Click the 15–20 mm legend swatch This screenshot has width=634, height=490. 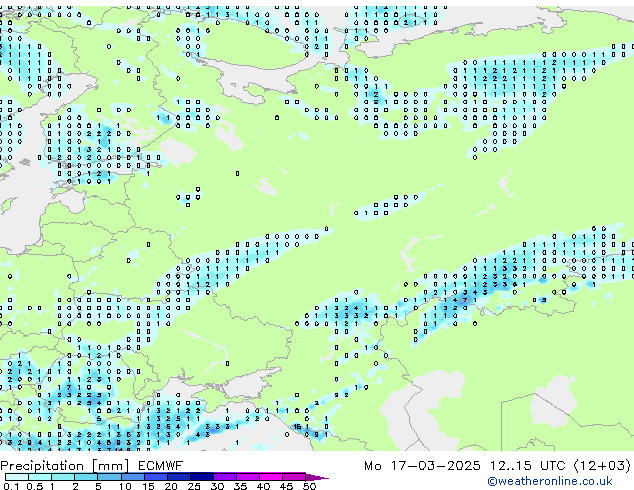(x=156, y=477)
